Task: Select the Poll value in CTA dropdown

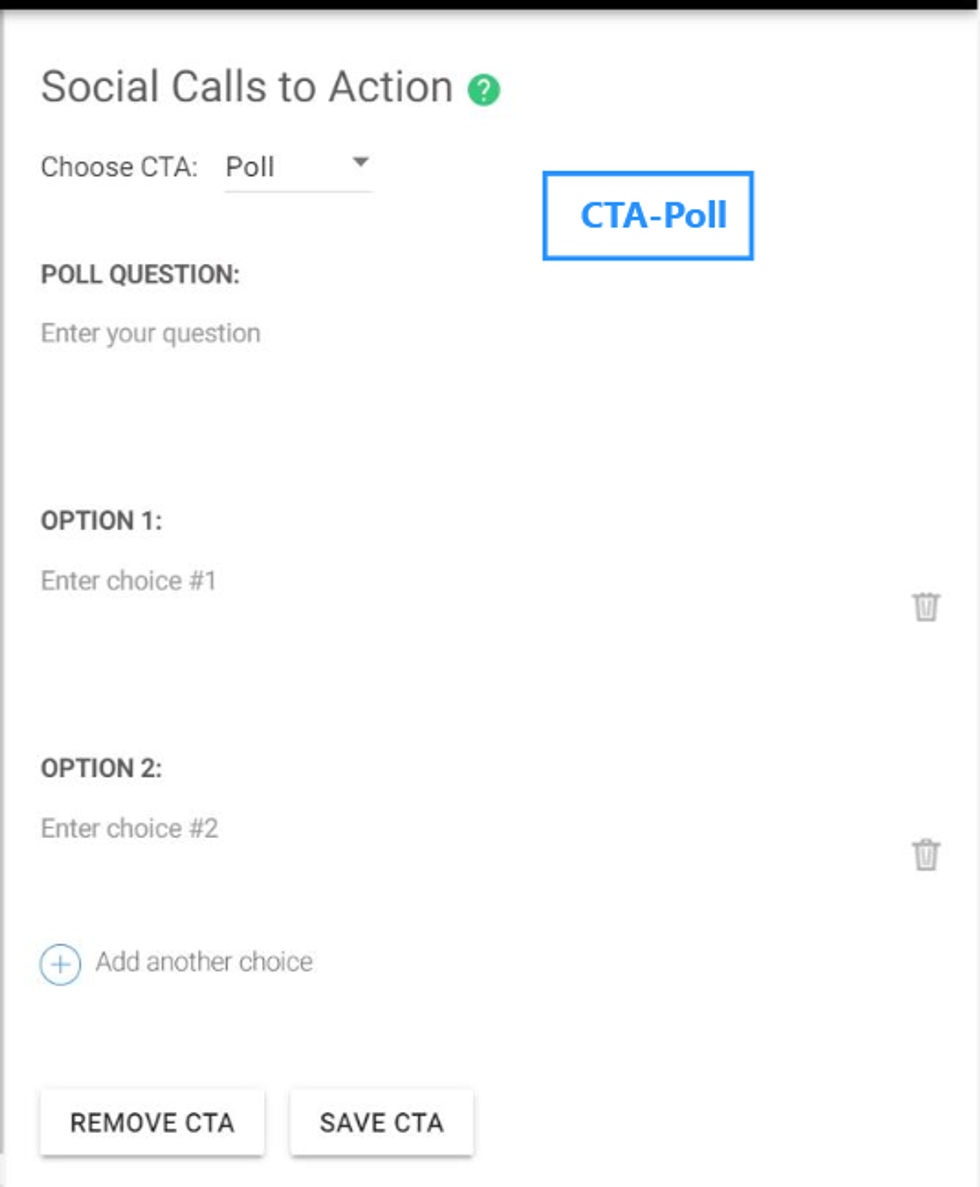Action: pyautogui.click(x=250, y=166)
